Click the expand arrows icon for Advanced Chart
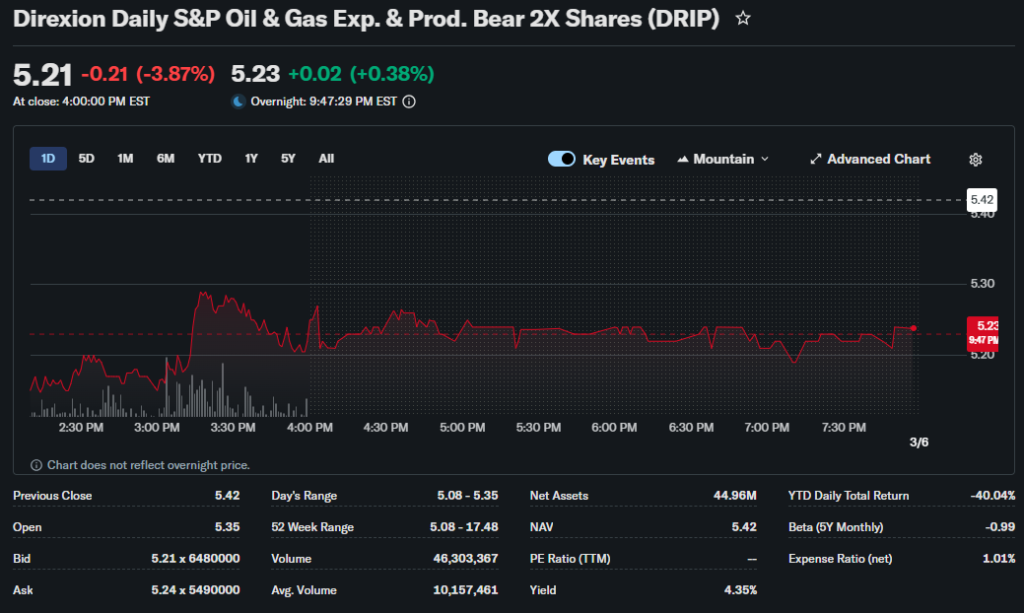Viewport: 1024px width, 613px height. 816,159
